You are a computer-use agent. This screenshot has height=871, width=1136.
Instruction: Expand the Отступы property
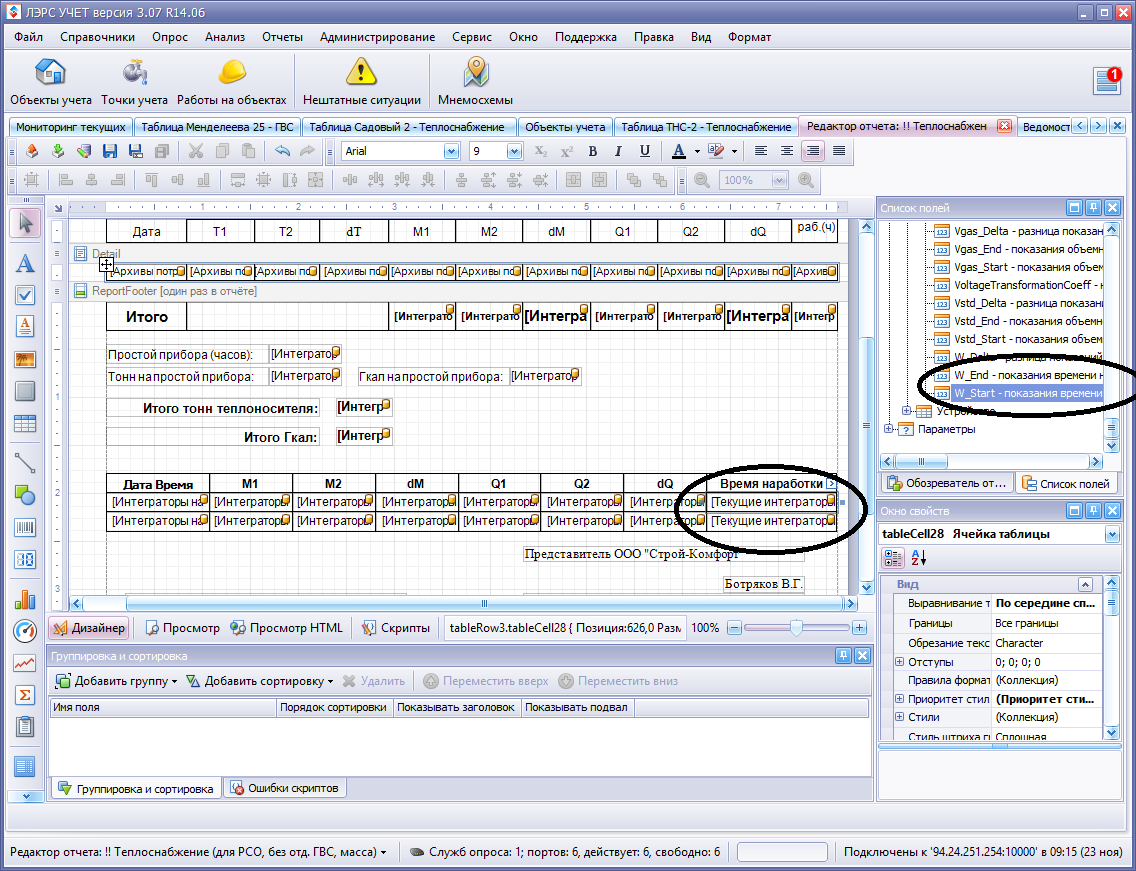pyautogui.click(x=900, y=662)
